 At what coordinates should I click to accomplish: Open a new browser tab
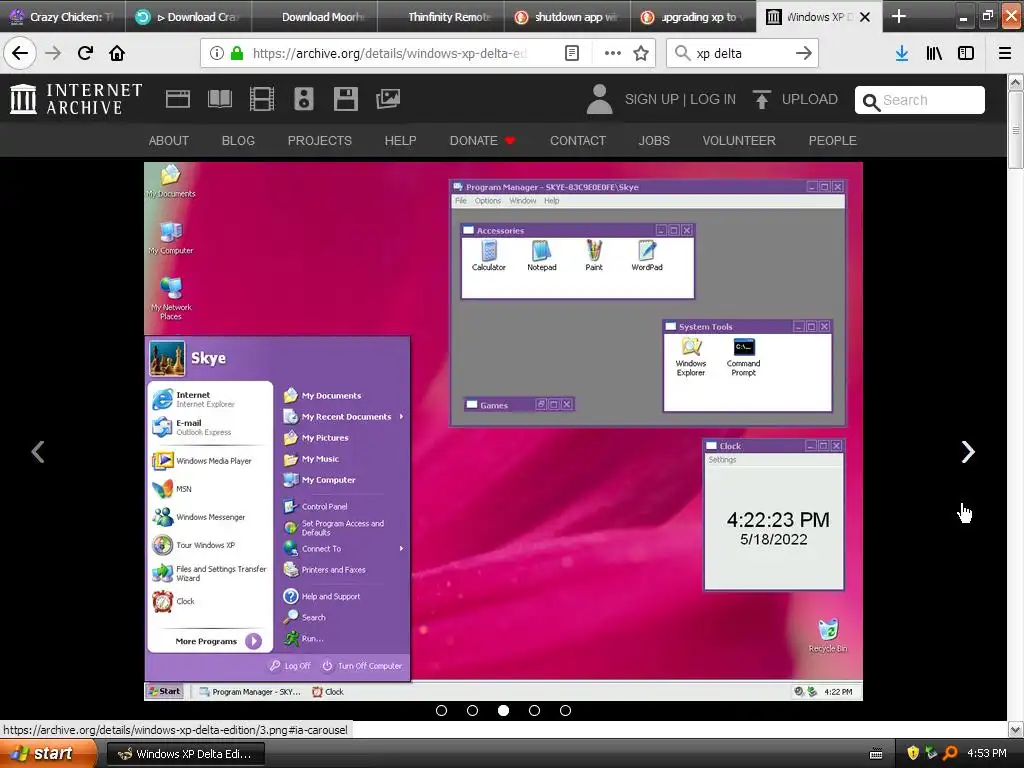tap(899, 16)
